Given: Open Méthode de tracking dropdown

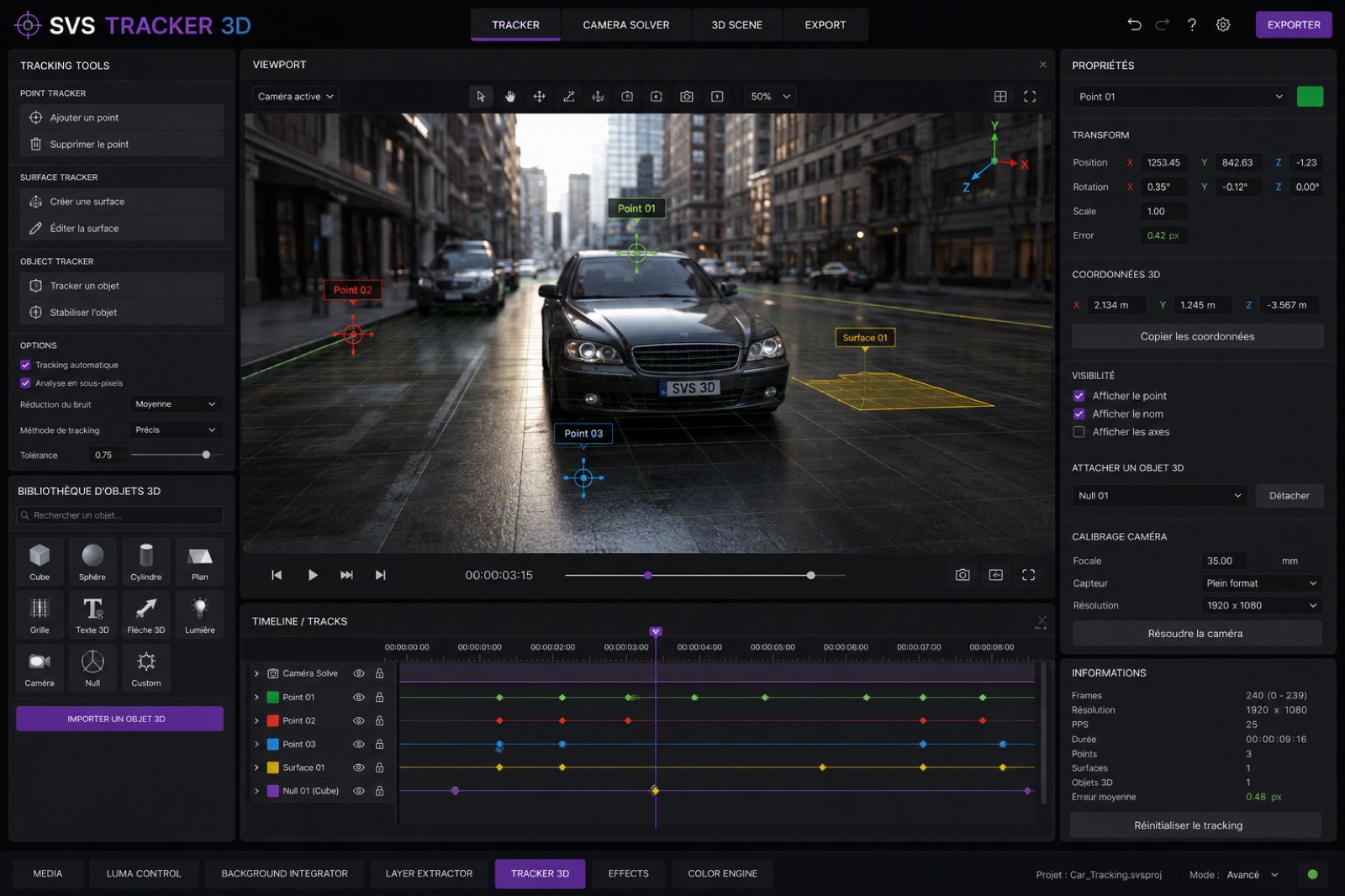Looking at the screenshot, I should tap(176, 430).
